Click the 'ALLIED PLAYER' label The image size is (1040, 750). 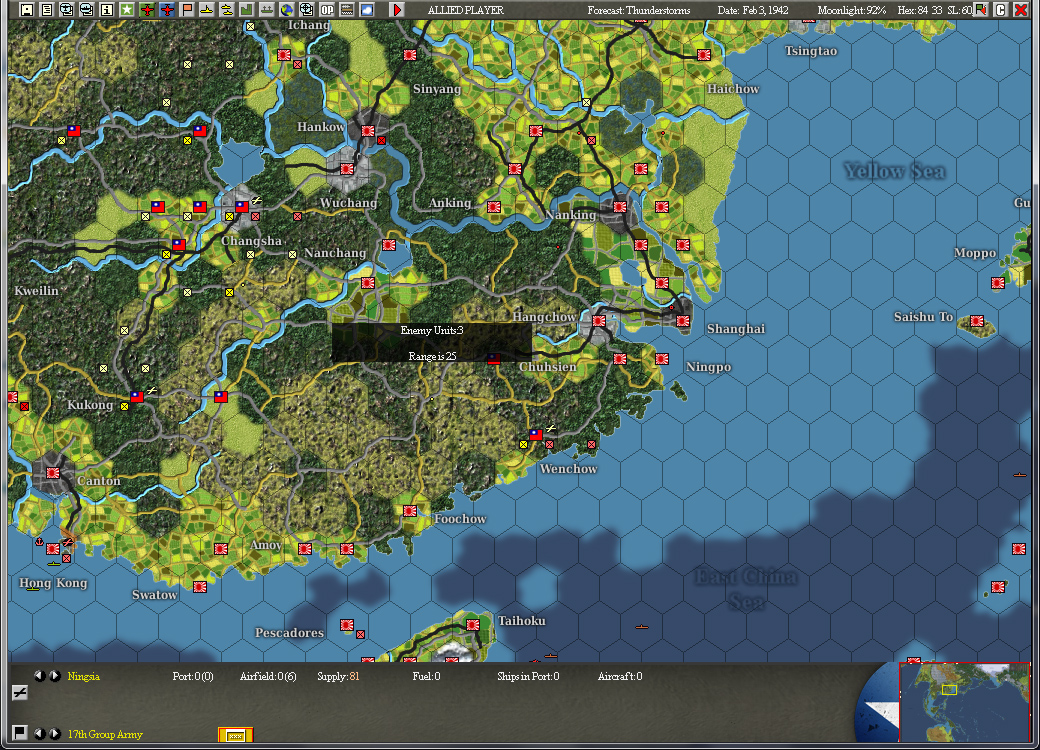(466, 10)
